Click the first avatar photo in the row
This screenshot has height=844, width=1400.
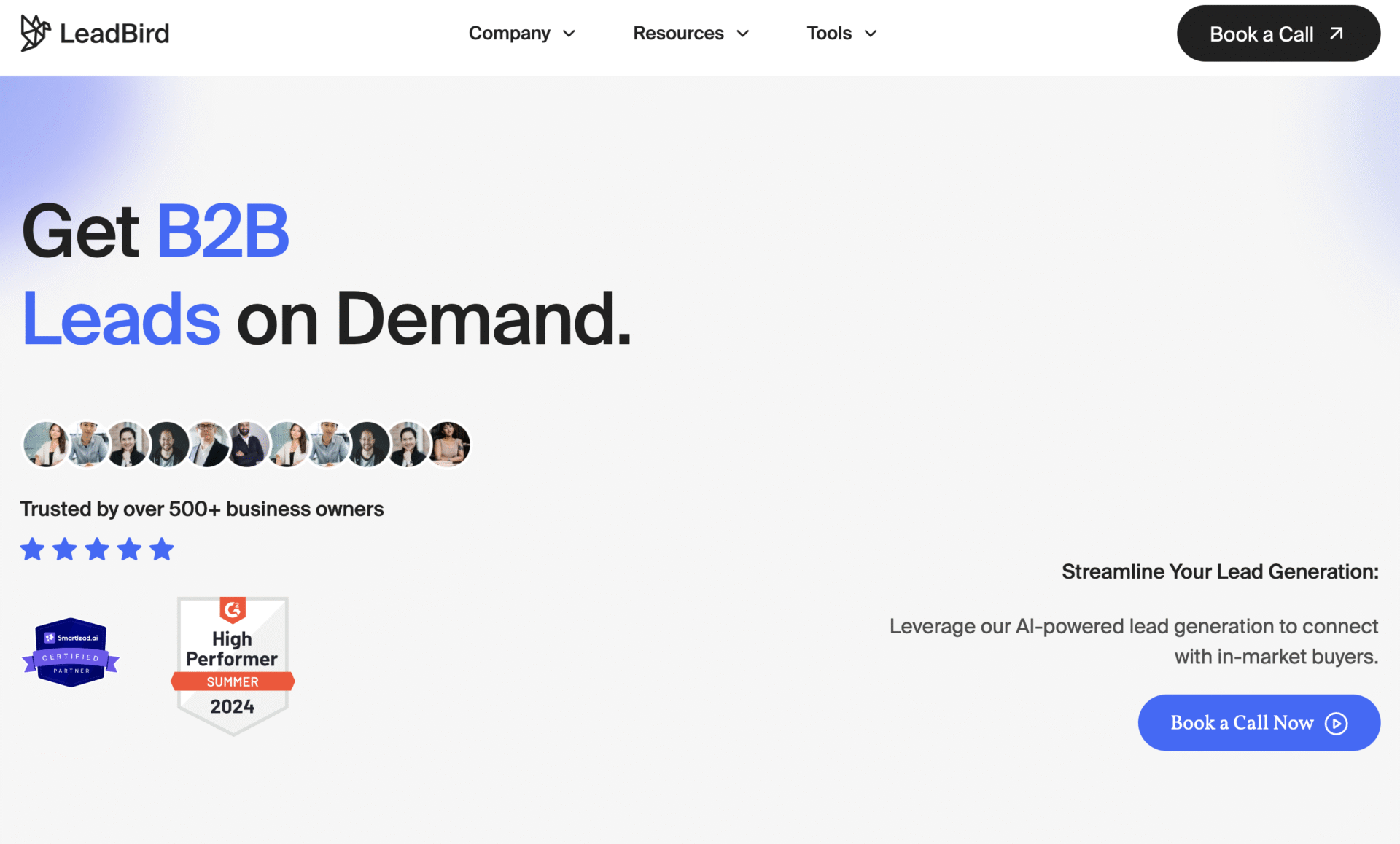point(45,444)
